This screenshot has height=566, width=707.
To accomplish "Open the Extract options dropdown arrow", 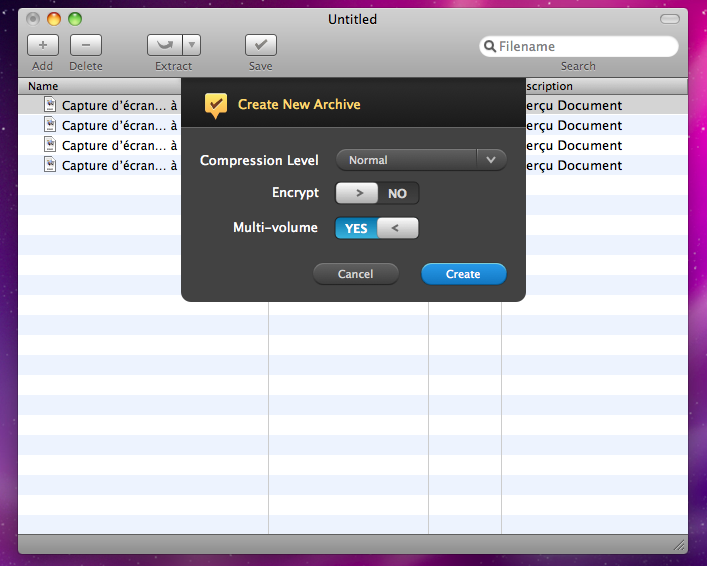I will click(x=192, y=45).
